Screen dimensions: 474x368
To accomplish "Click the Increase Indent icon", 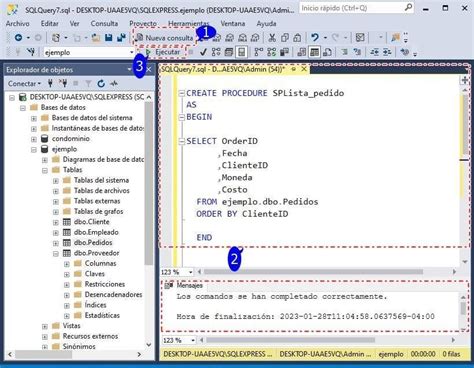I will 387,52.
